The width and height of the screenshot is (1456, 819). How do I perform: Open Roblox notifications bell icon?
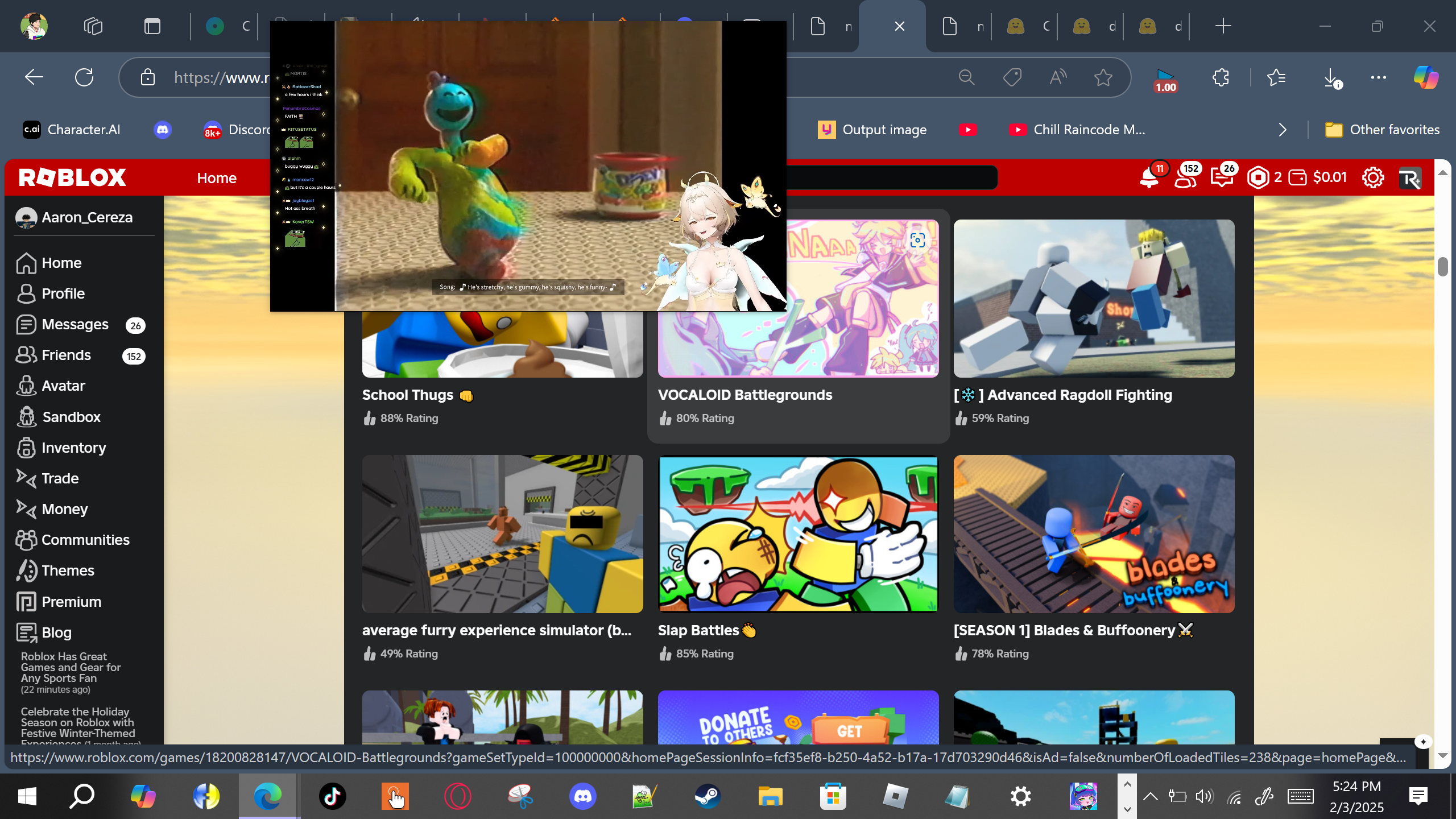coord(1149,178)
